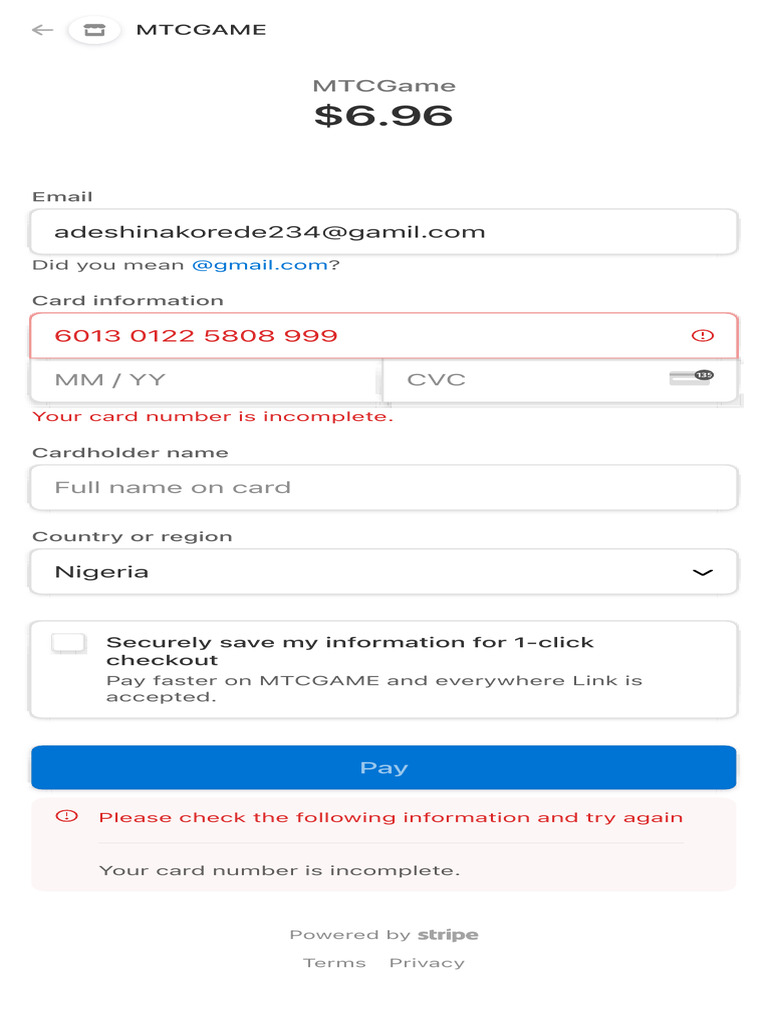
Task: Open the Privacy link
Action: click(x=427, y=963)
